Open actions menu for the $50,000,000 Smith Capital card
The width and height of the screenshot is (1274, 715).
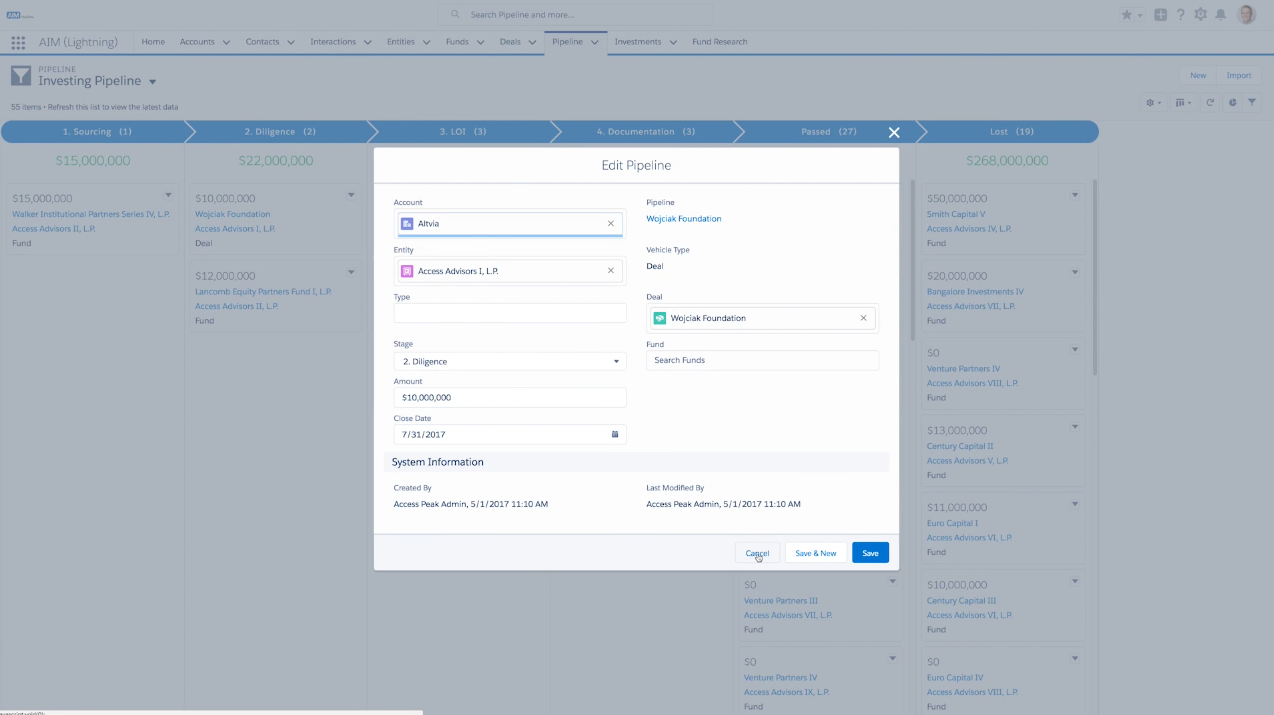coord(1075,195)
